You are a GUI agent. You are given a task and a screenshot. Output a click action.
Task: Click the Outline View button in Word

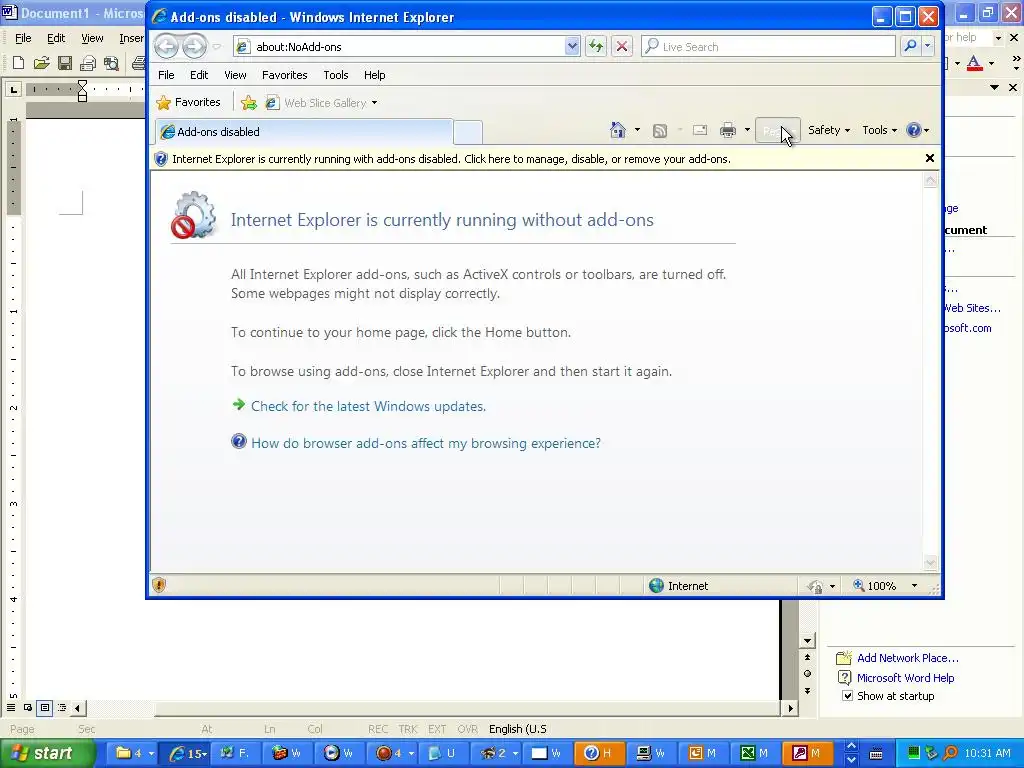point(62,707)
